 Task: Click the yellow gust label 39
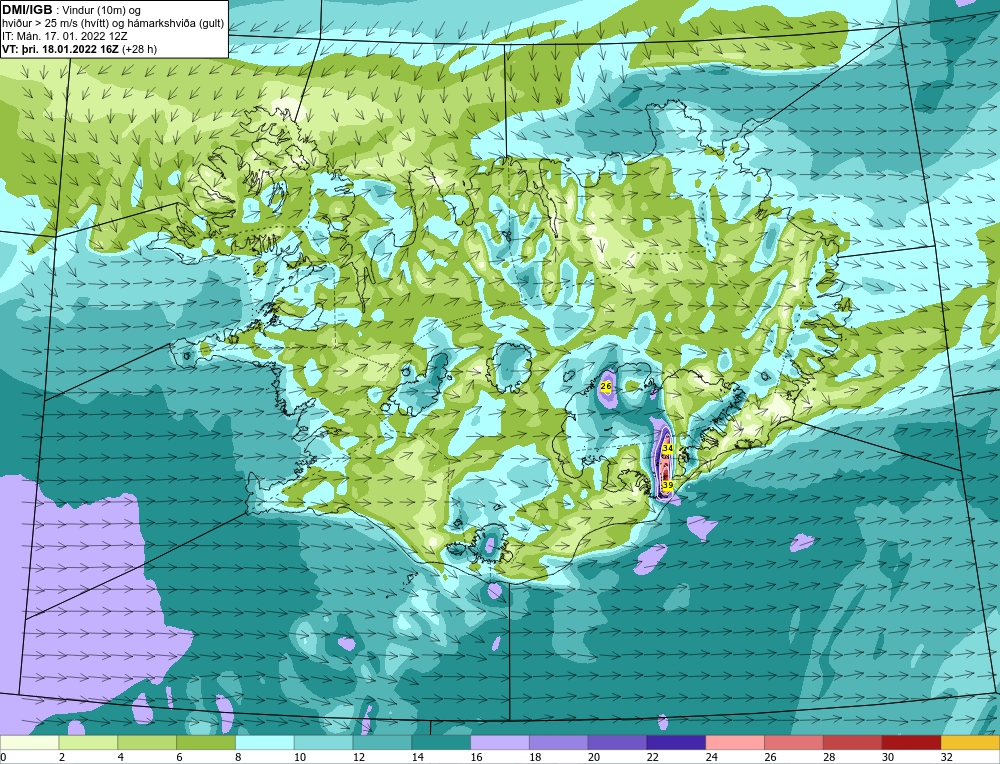(x=667, y=485)
